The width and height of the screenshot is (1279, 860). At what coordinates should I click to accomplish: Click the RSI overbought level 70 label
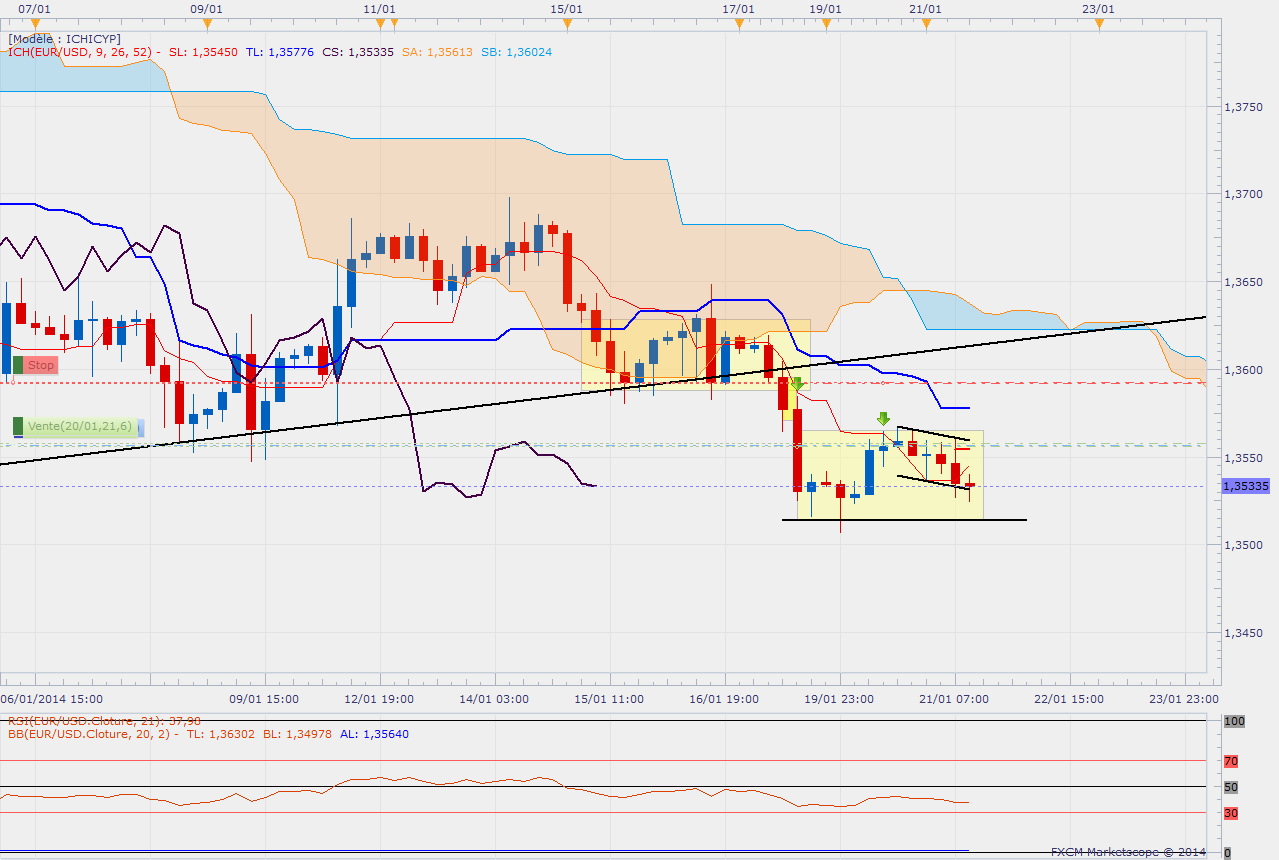(1231, 761)
